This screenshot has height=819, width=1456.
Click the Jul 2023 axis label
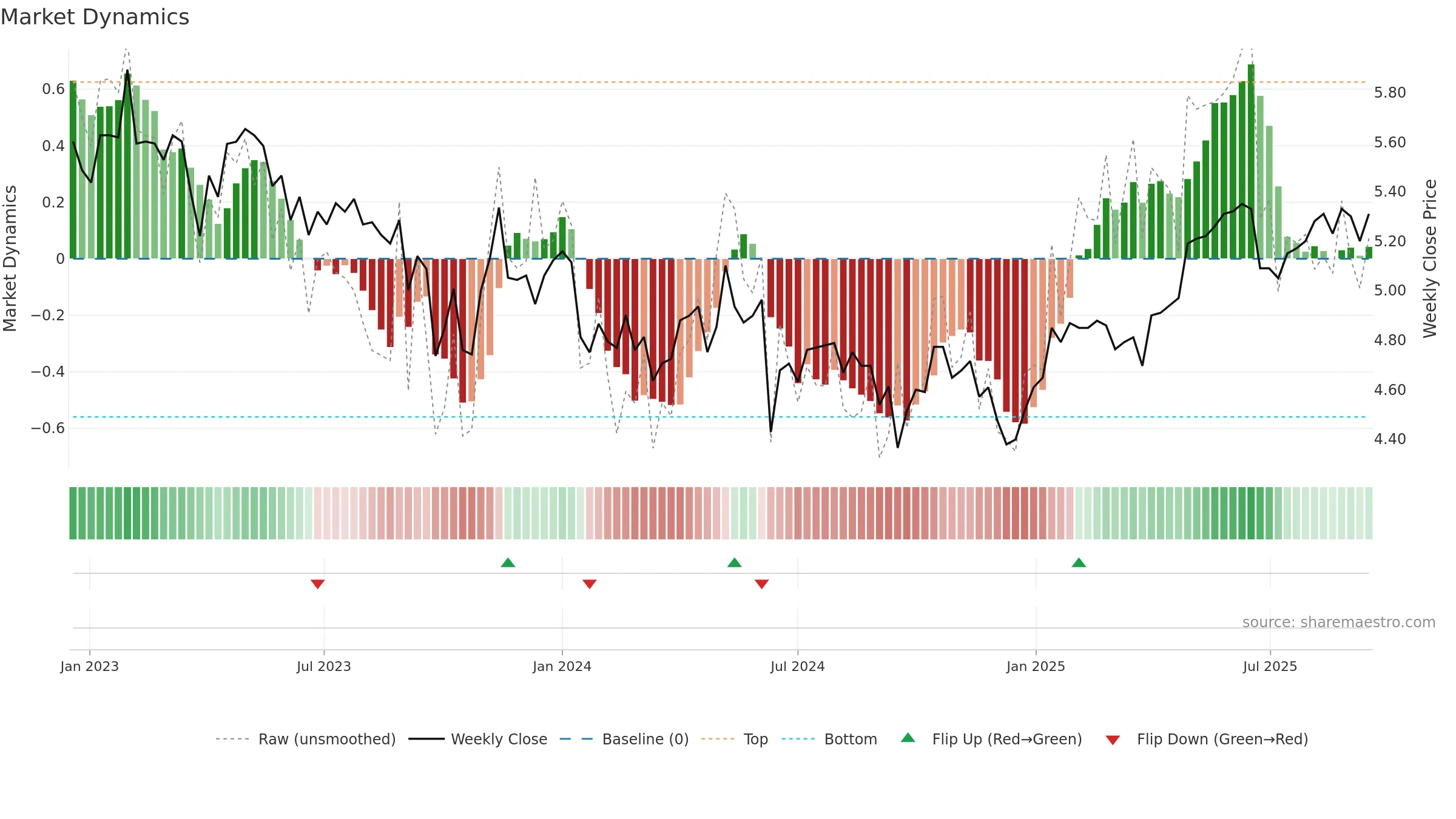click(x=324, y=666)
